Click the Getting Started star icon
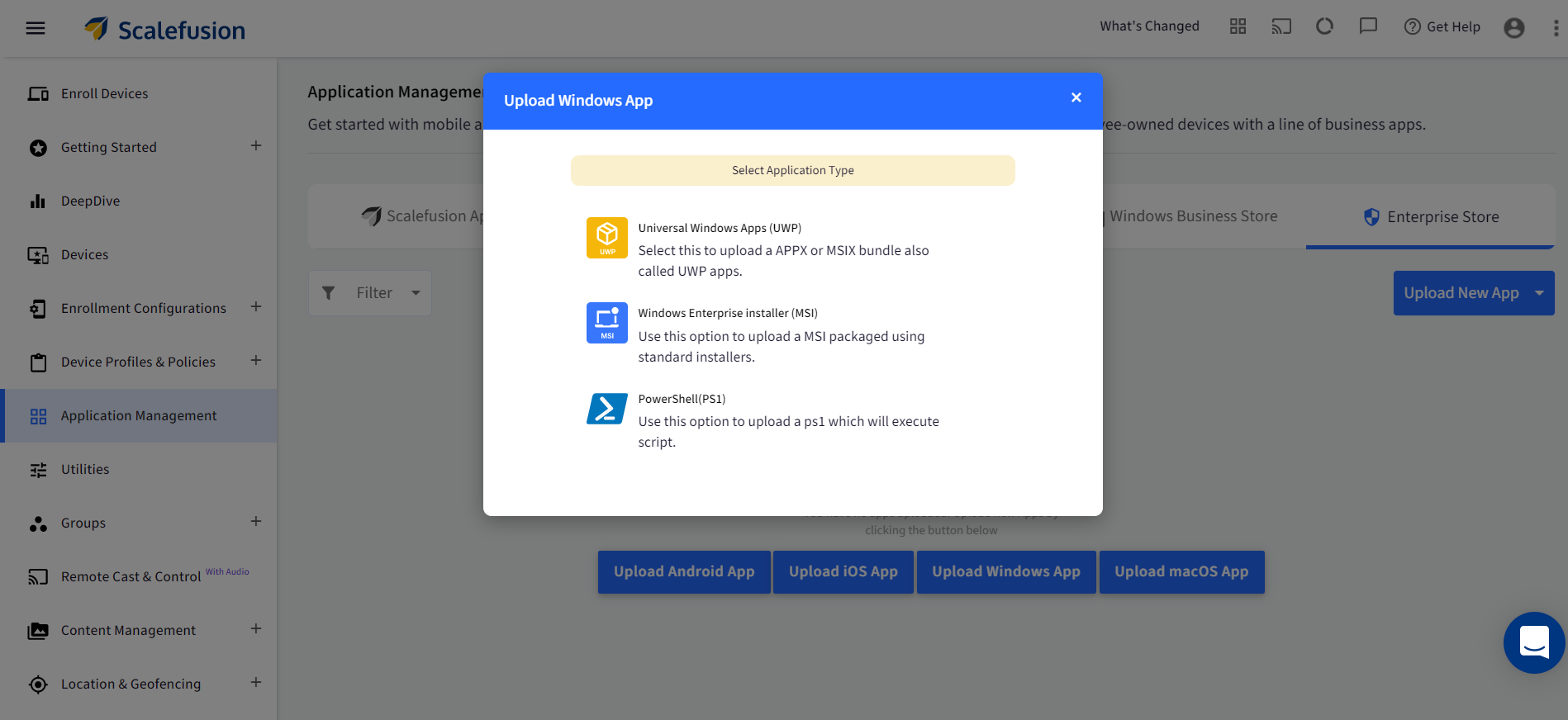The image size is (1568, 720). (38, 148)
